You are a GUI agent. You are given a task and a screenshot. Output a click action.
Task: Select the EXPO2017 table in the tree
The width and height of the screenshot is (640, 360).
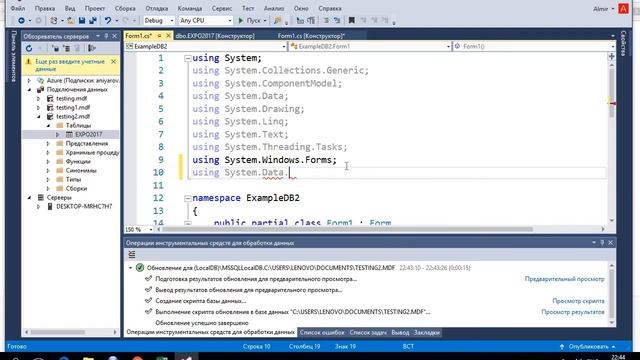point(88,134)
